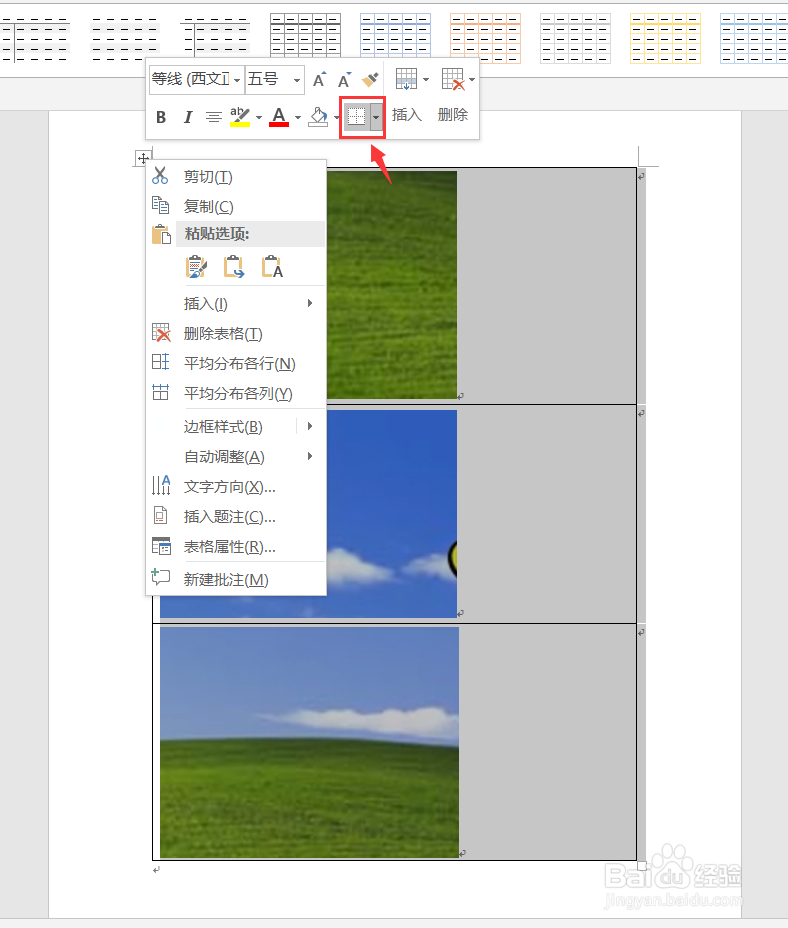Click the 删除 label in mini toolbar

coord(453,115)
